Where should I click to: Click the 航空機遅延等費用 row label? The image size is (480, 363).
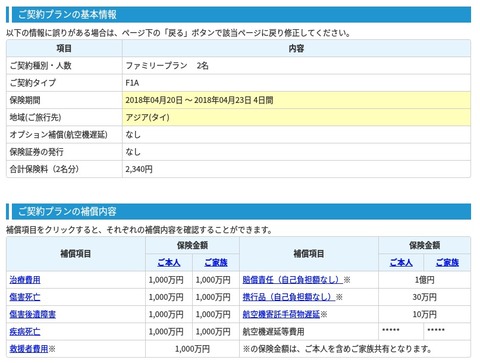pyautogui.click(x=273, y=332)
